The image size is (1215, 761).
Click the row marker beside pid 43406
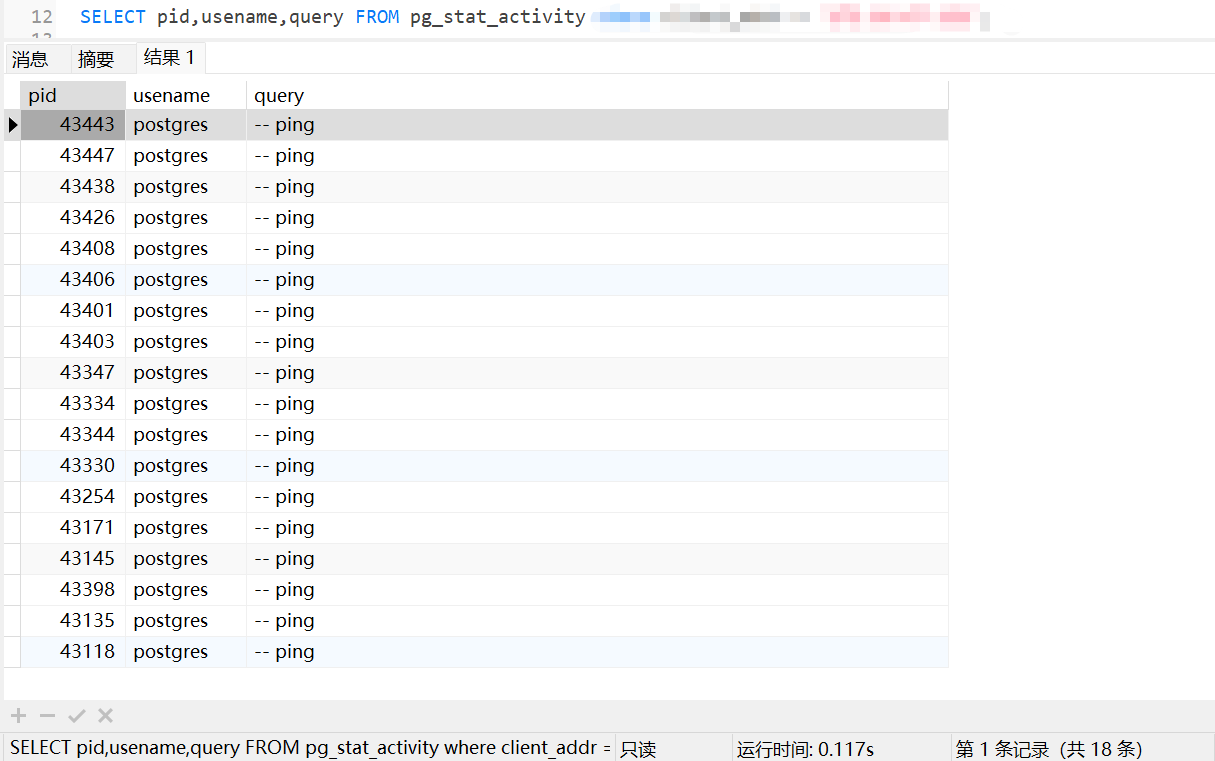pyautogui.click(x=12, y=280)
